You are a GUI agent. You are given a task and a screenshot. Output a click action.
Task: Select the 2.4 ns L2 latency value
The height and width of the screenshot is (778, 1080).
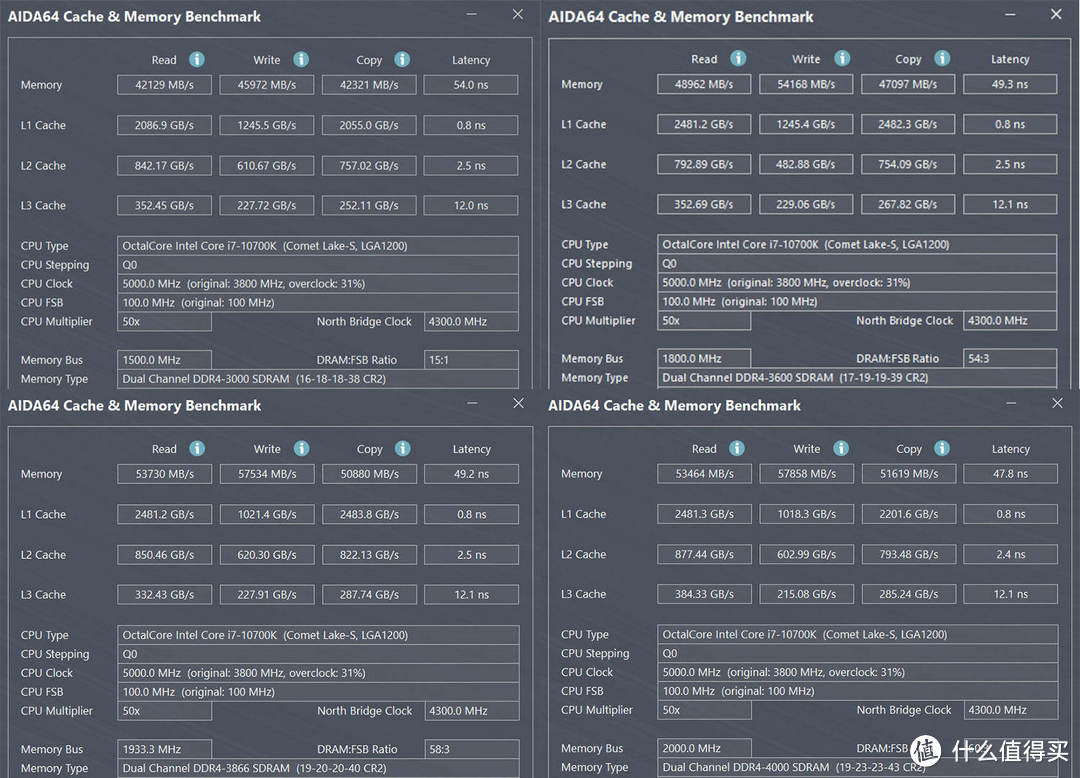[x=1010, y=554]
